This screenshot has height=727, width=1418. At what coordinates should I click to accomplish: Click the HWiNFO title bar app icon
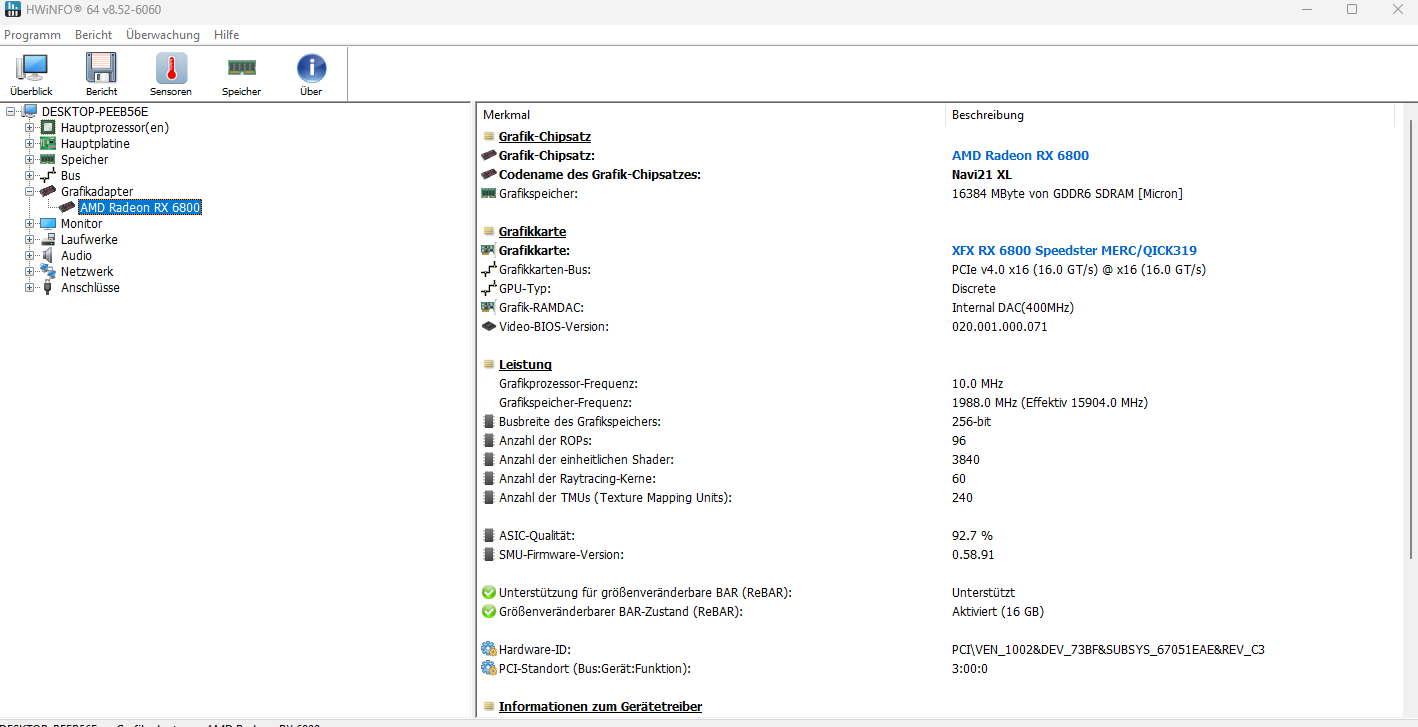tap(13, 9)
